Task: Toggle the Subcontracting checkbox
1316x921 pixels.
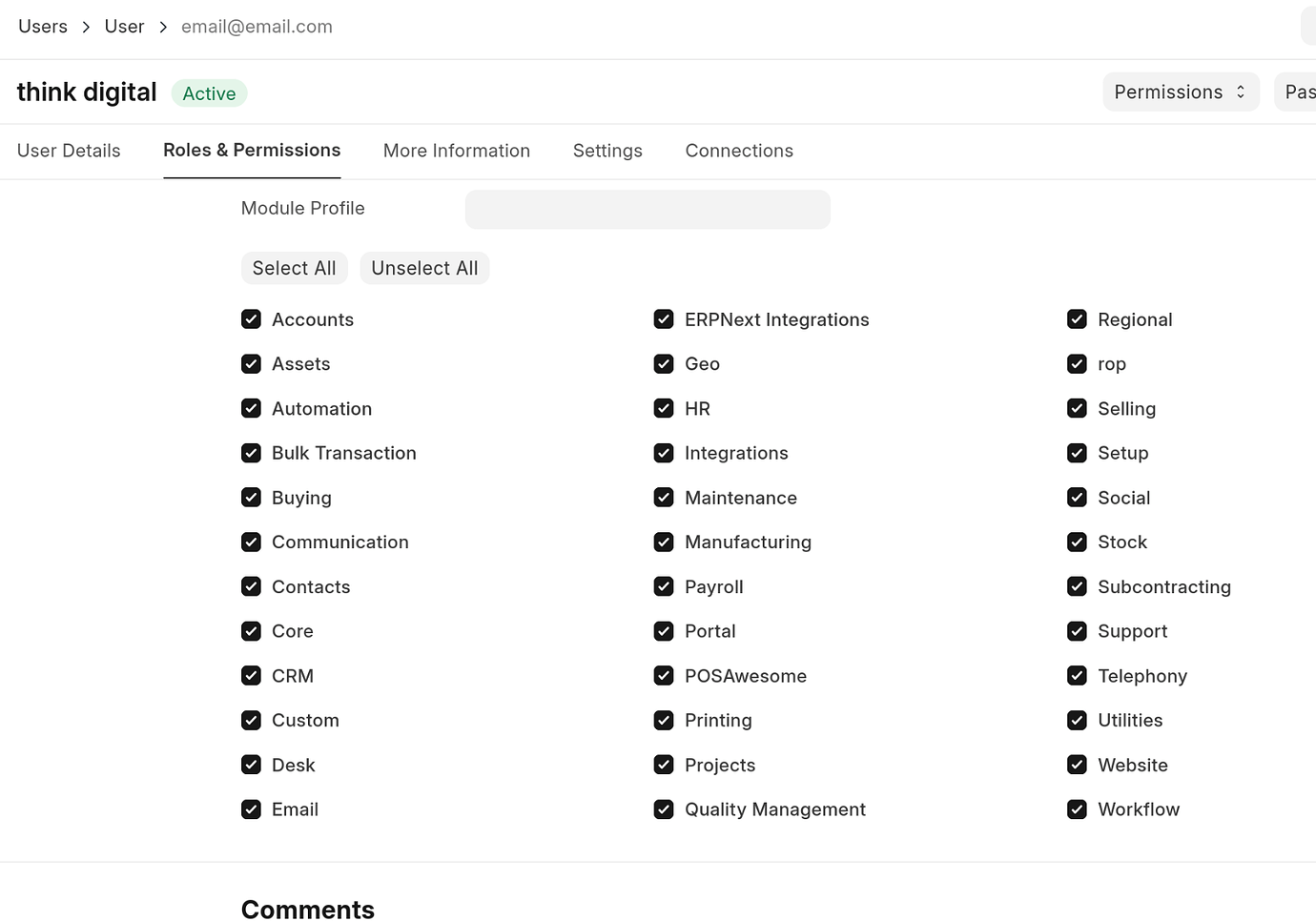Action: coord(1077,586)
